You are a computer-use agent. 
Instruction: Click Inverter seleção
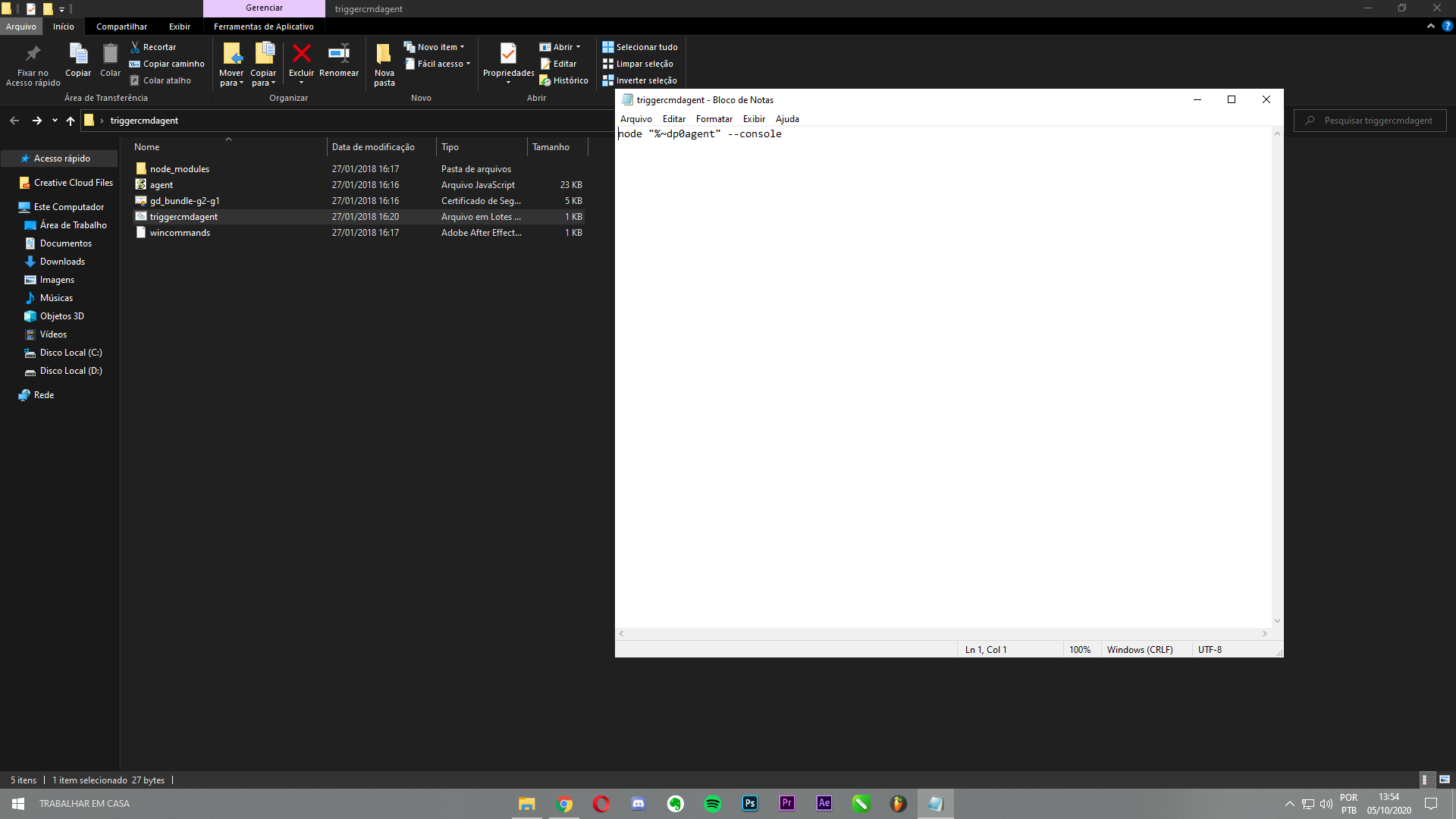click(639, 80)
